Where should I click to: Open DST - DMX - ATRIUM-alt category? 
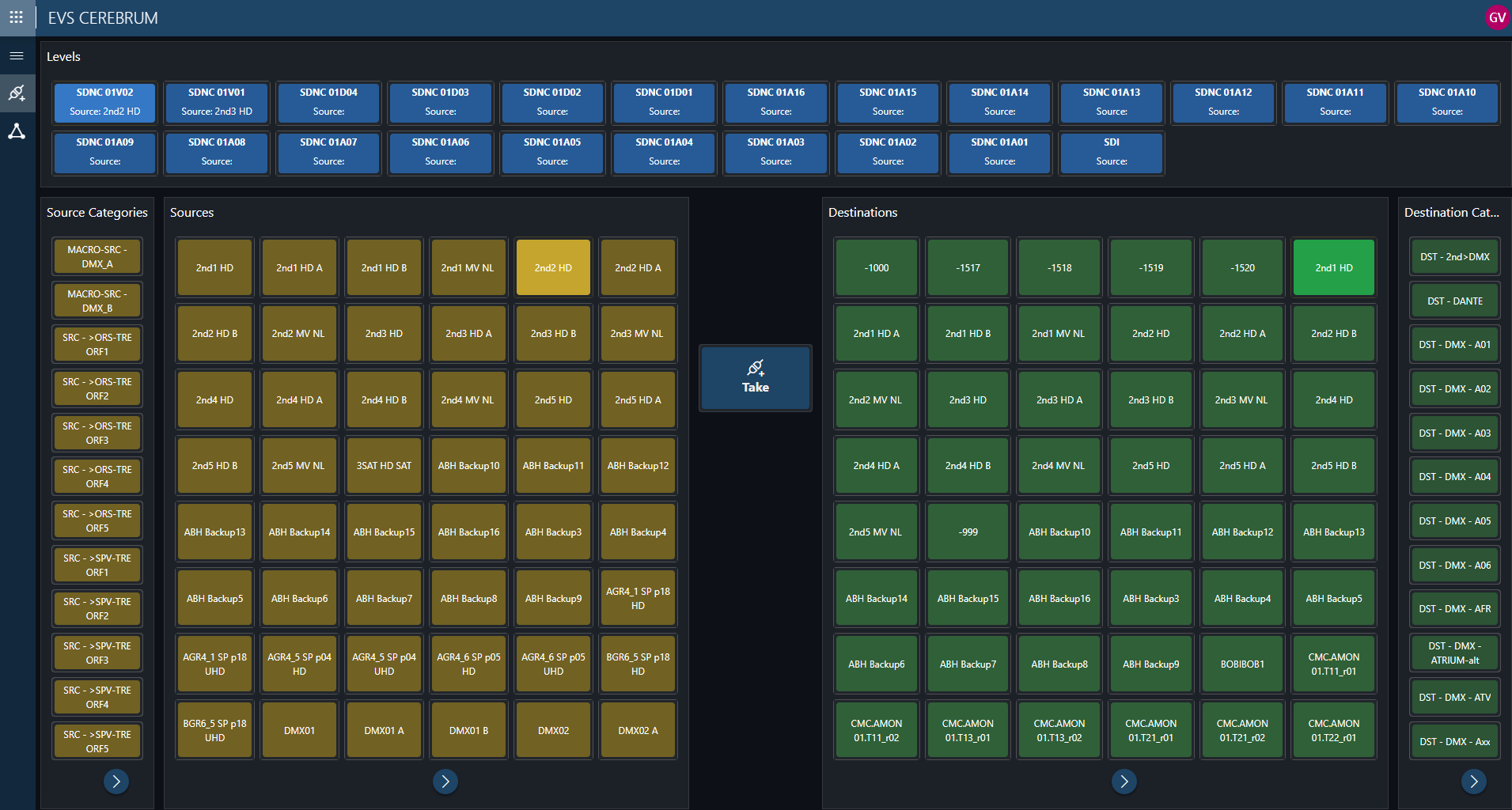click(x=1454, y=653)
